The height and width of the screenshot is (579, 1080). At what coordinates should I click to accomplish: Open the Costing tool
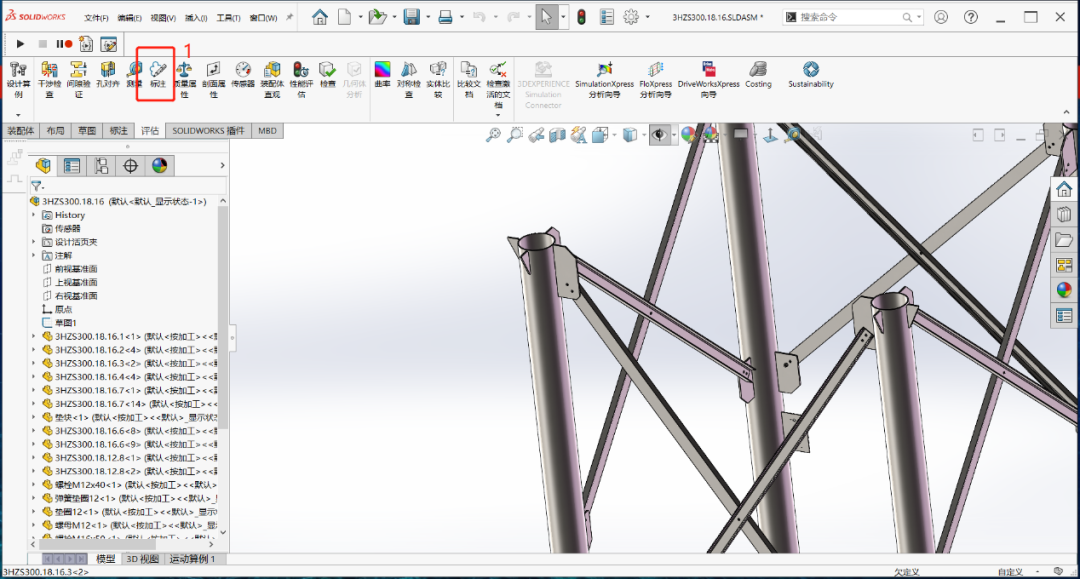tap(758, 74)
